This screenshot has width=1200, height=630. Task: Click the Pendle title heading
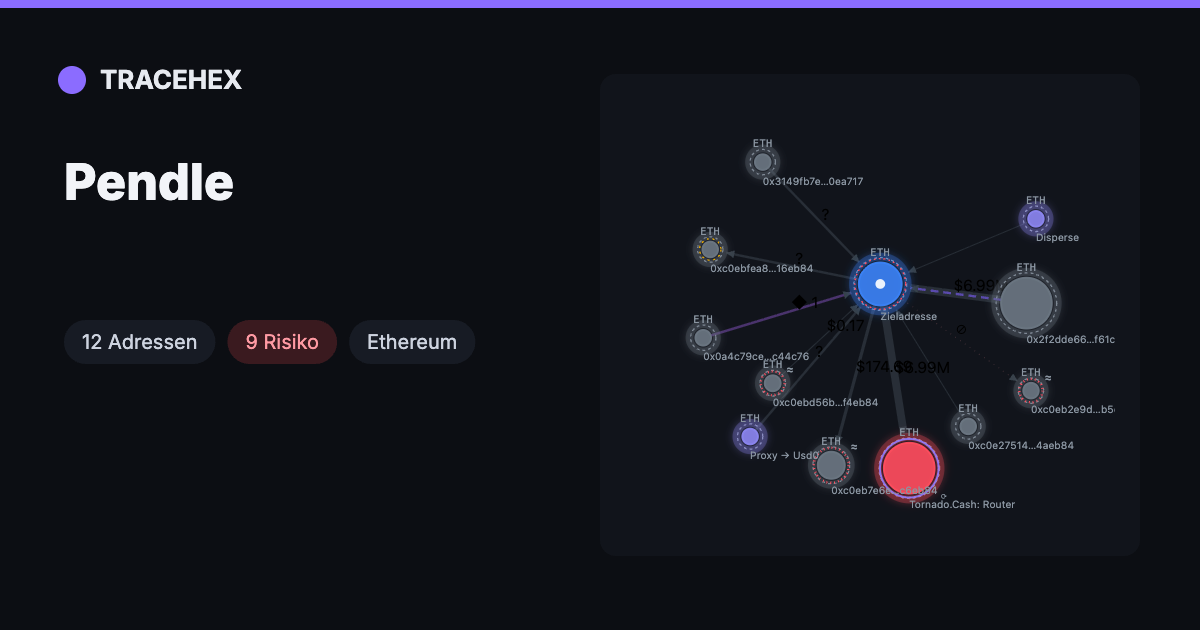tap(149, 182)
